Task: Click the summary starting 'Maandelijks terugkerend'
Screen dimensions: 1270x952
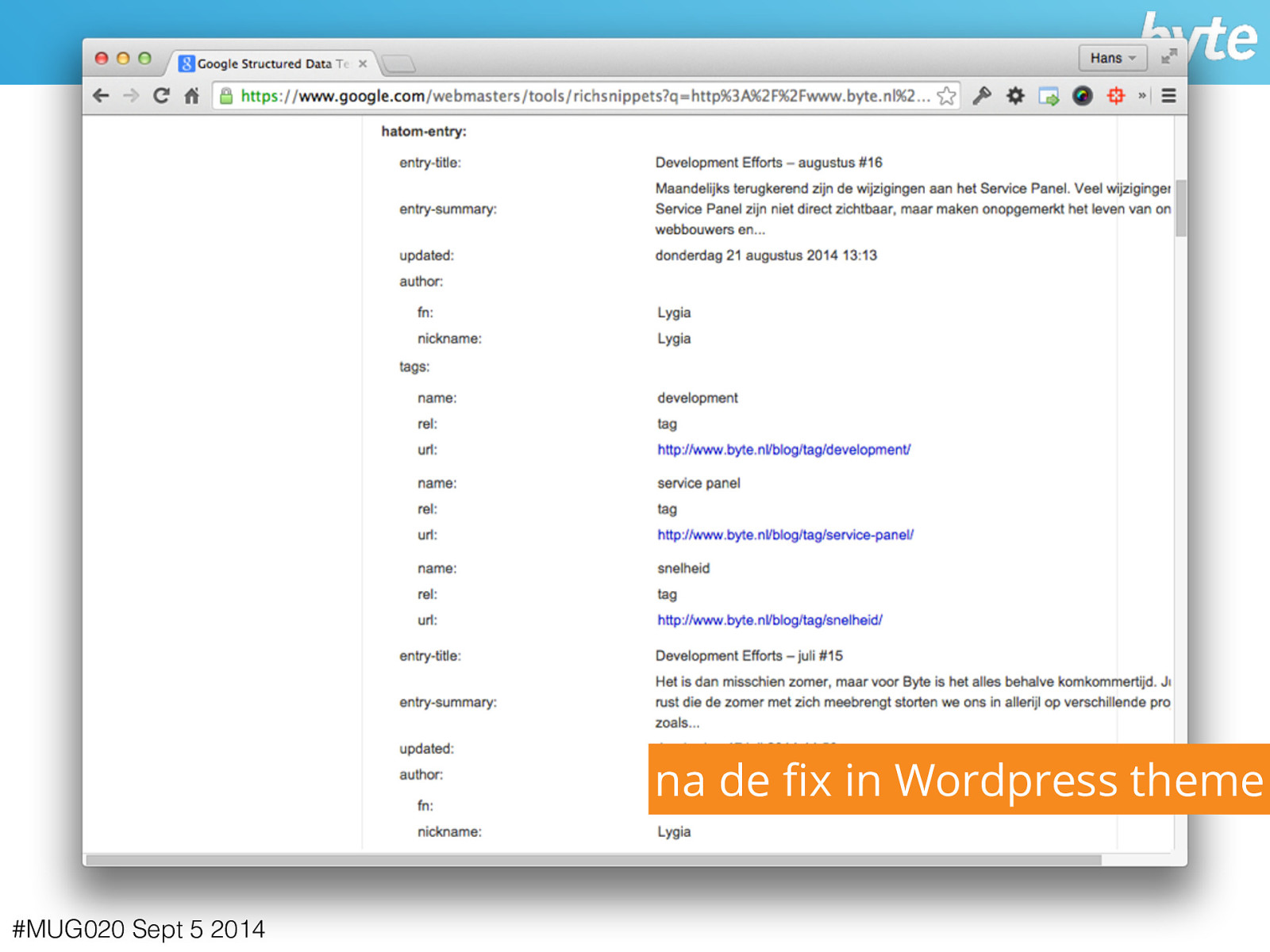Action: point(913,209)
